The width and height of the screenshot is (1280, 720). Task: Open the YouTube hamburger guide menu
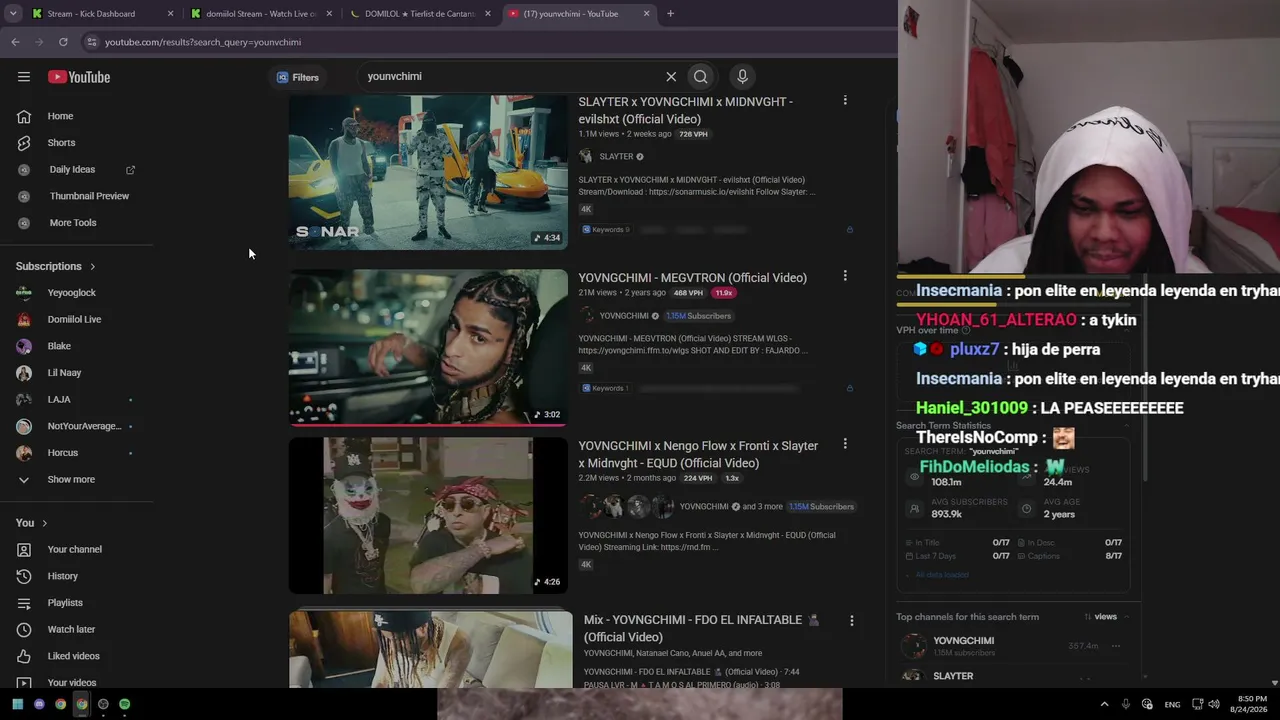click(x=24, y=77)
